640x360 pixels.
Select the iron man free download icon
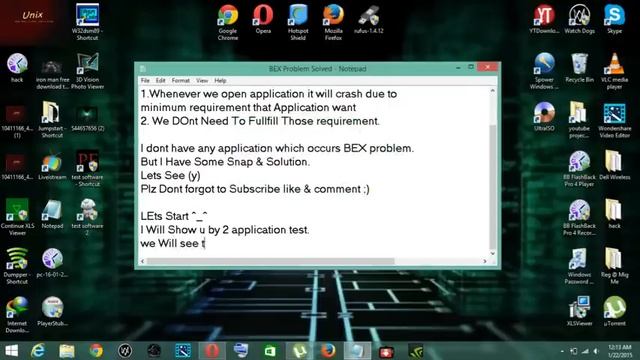[52, 74]
